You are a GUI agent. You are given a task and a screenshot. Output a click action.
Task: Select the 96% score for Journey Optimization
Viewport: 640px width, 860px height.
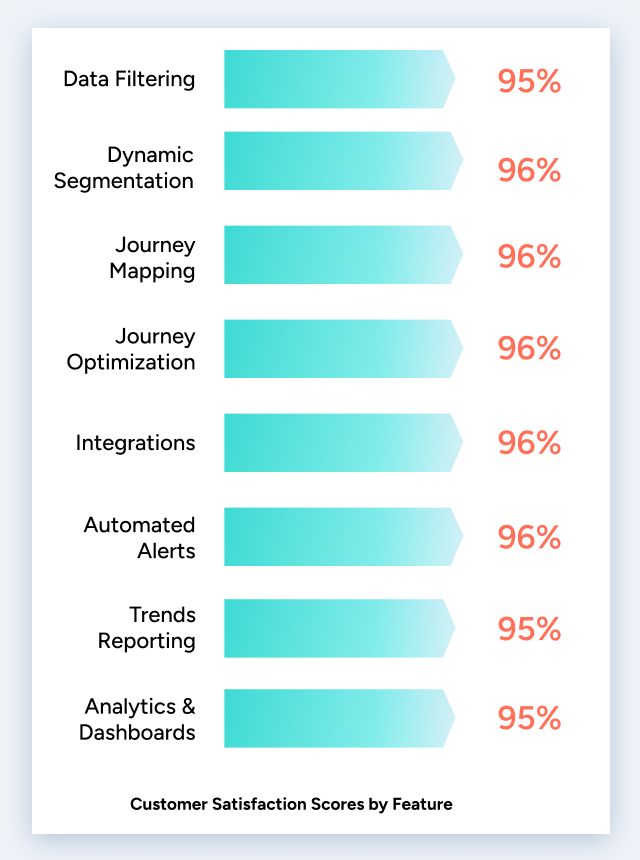pyautogui.click(x=529, y=348)
